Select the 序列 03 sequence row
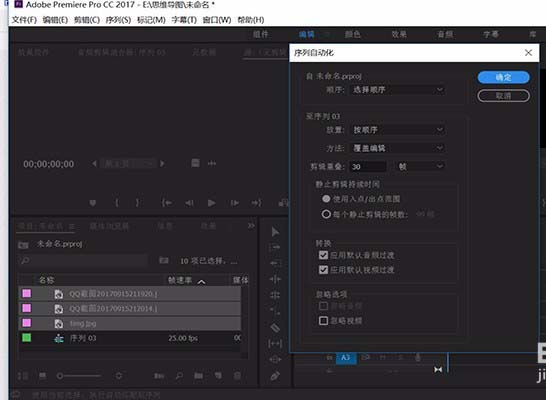The width and height of the screenshot is (546, 400). pos(130,338)
